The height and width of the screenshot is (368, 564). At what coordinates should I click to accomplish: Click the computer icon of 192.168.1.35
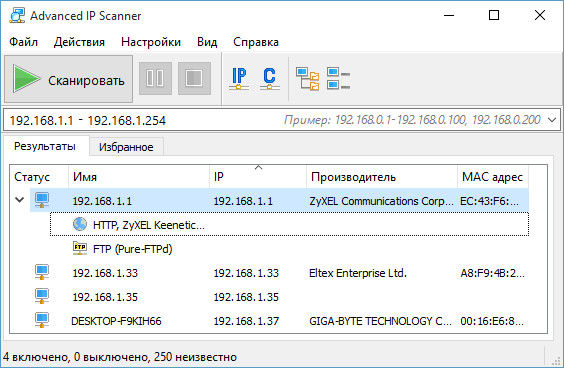point(42,296)
